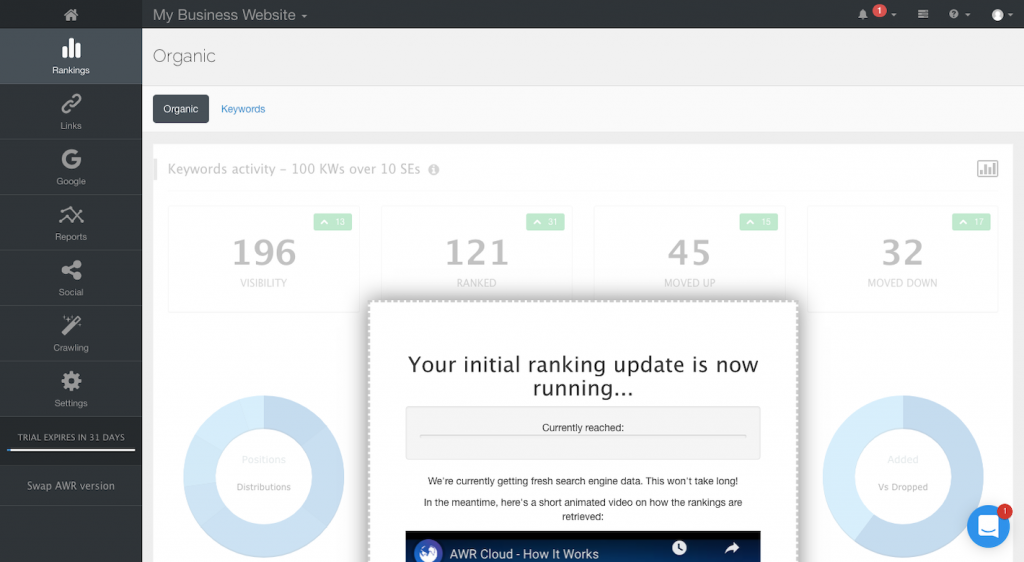Image resolution: width=1024 pixels, height=562 pixels.
Task: Open the Google section in the sidebar
Action: tap(71, 167)
